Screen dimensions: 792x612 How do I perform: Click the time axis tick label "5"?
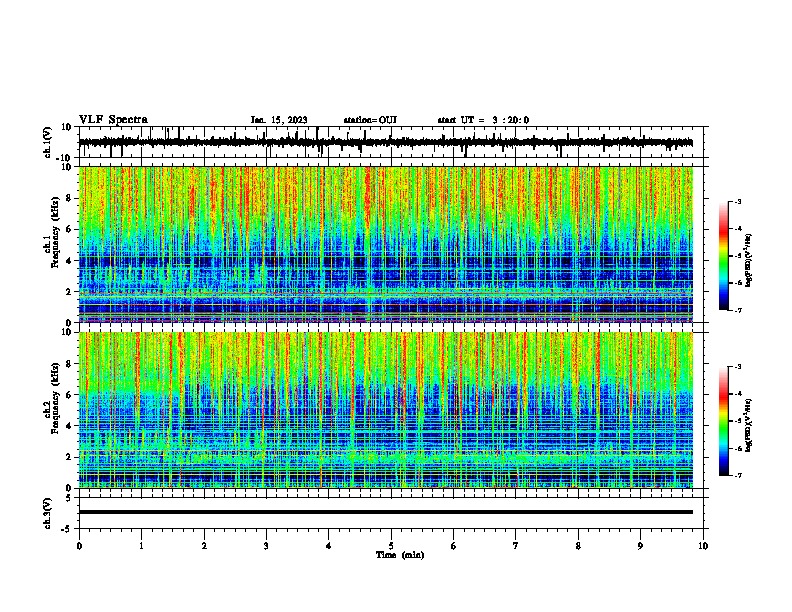(x=391, y=546)
